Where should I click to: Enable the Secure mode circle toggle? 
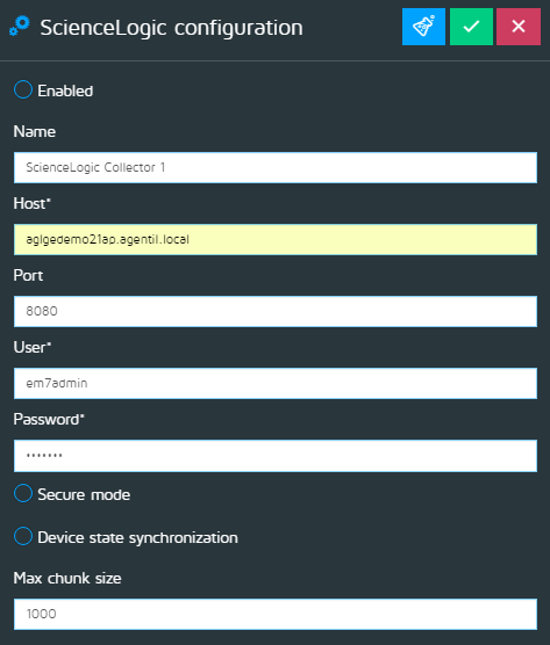pyautogui.click(x=23, y=493)
